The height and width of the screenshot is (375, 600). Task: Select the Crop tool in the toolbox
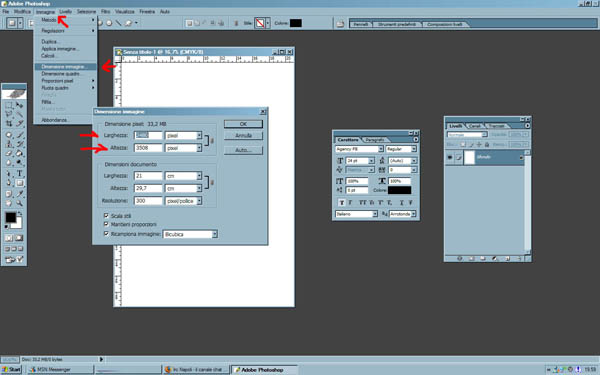9,124
